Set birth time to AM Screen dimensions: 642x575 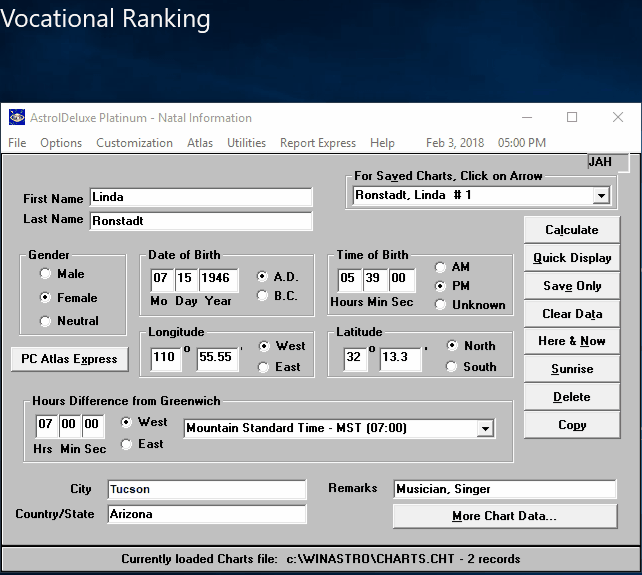440,267
